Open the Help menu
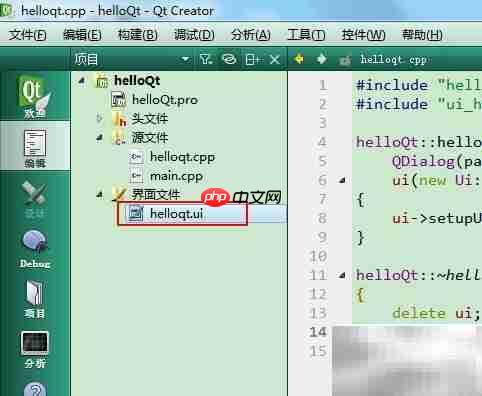482x396 pixels. [422, 35]
